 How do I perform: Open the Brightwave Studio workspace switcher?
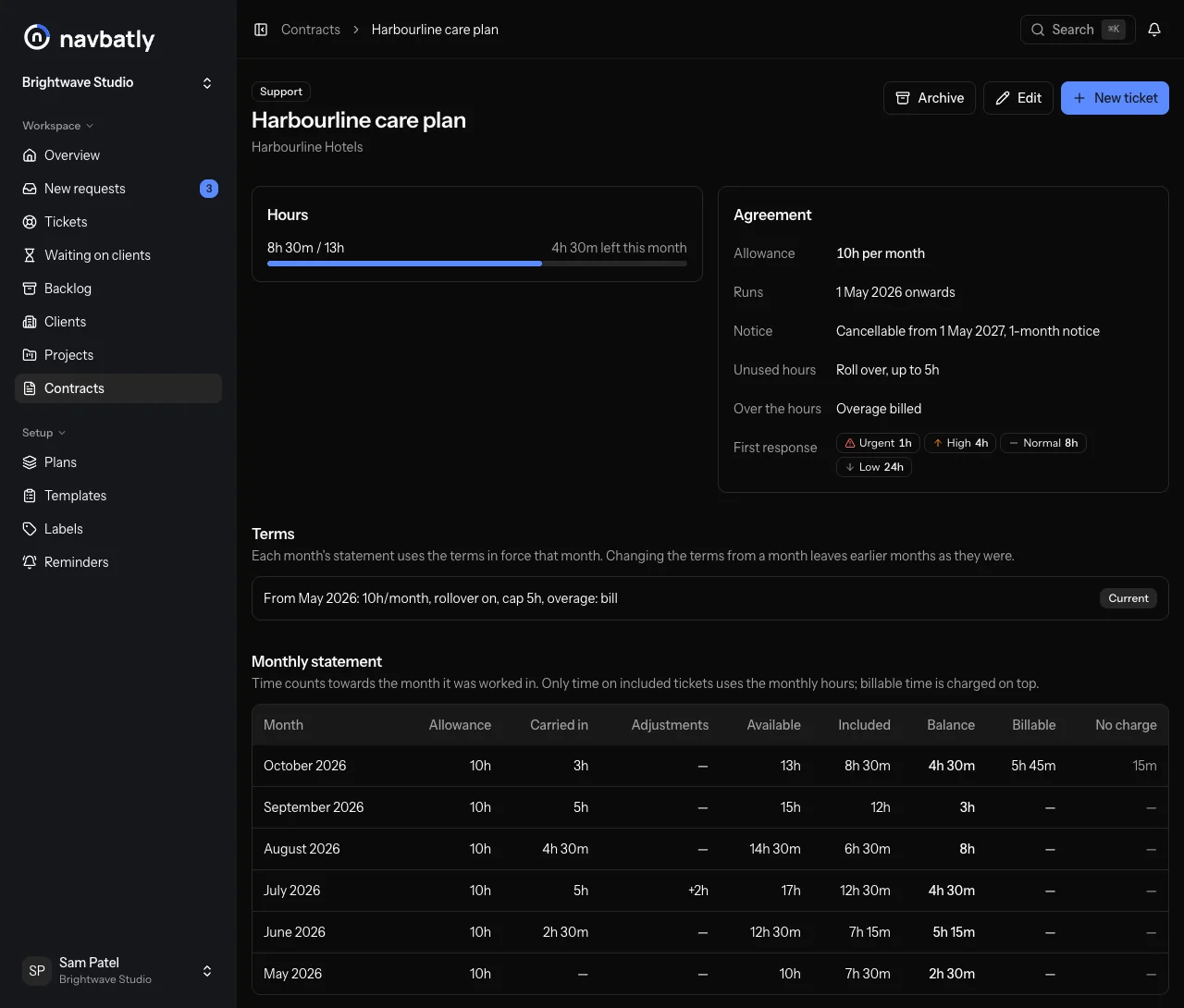(x=118, y=83)
